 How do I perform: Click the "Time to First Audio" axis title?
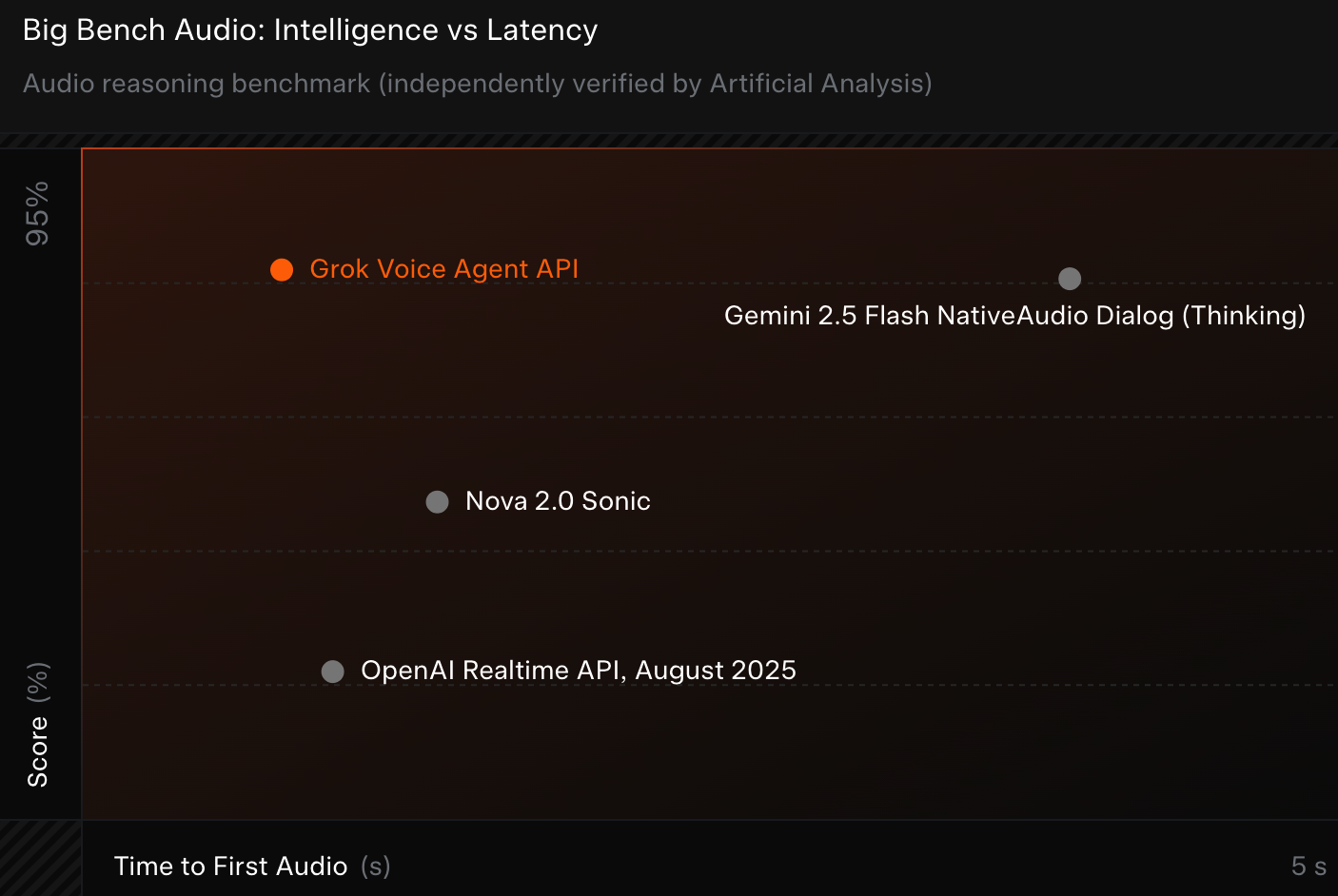point(230,867)
